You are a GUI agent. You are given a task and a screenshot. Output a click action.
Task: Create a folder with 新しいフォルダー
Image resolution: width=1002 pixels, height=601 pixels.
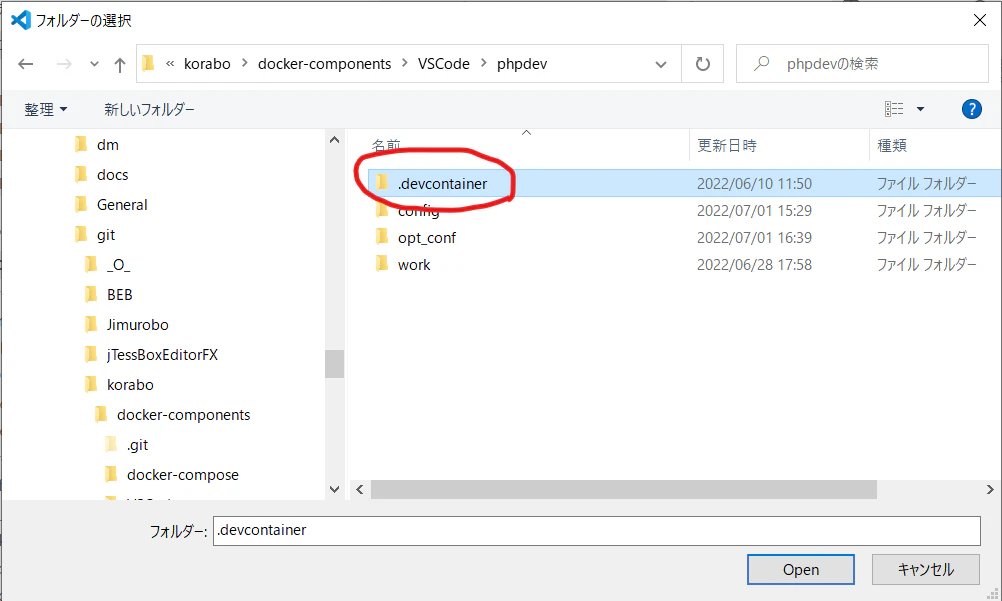click(149, 109)
